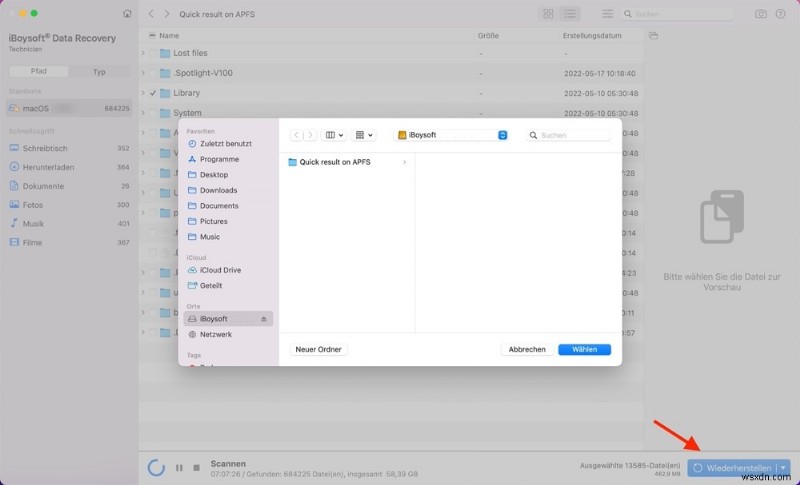Go back with main window back arrow
Image resolution: width=800 pixels, height=485 pixels.
151,14
